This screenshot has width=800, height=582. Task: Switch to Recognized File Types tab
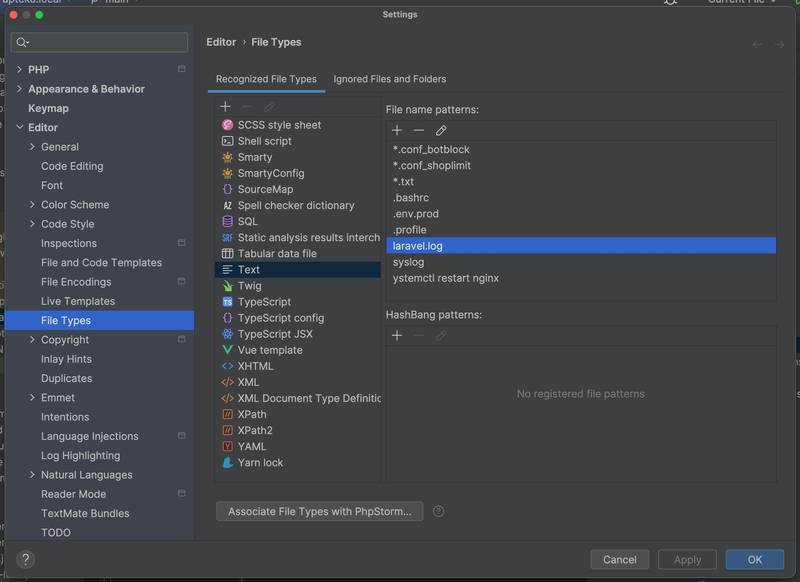pyautogui.click(x=266, y=79)
